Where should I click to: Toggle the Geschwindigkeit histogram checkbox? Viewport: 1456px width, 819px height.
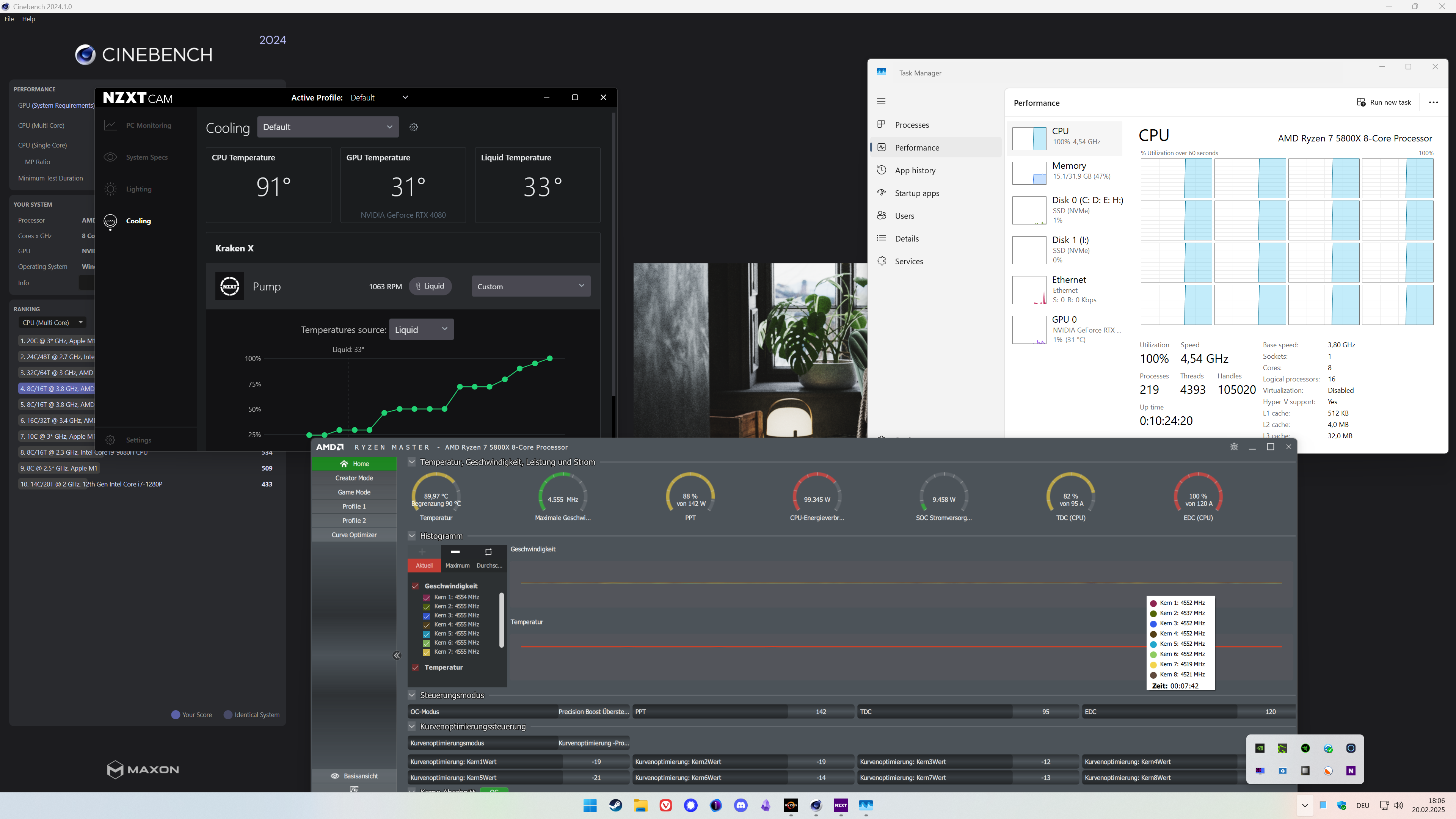coord(416,586)
